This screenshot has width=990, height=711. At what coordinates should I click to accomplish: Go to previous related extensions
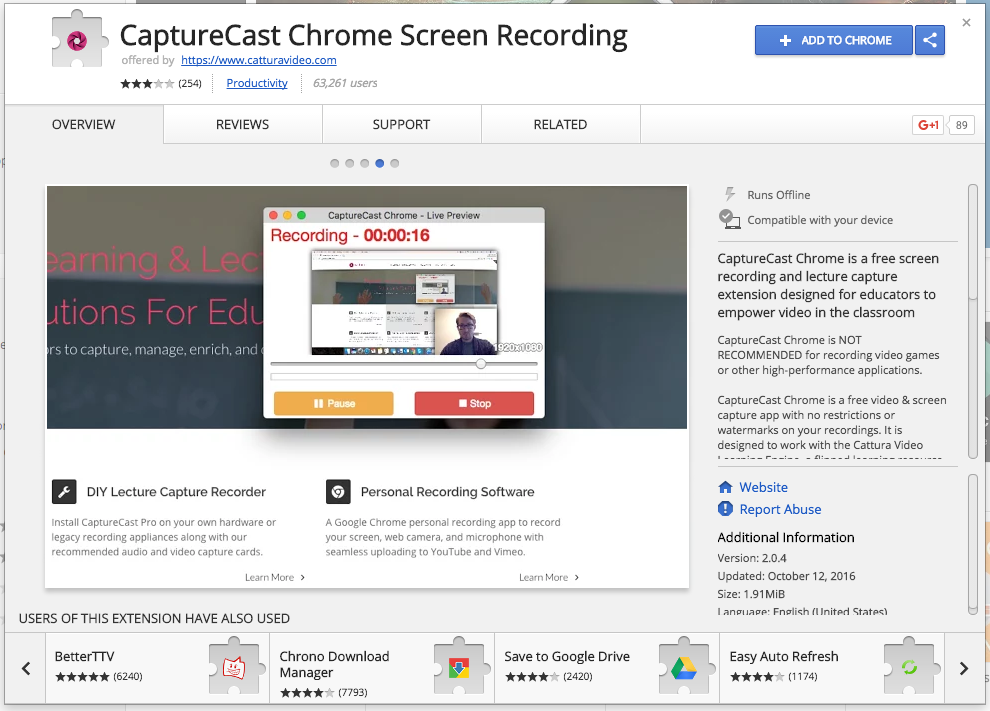(26, 668)
